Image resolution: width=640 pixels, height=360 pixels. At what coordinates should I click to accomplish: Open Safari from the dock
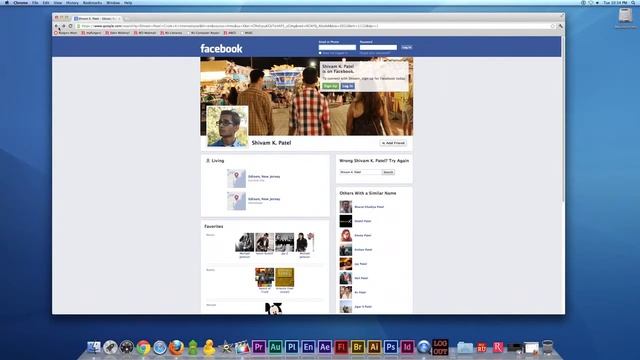click(x=160, y=348)
